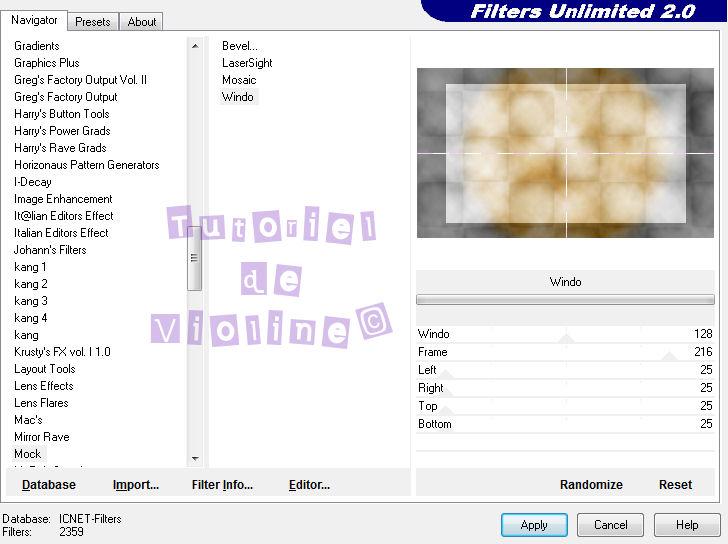Select Graphics Plus category
The width and height of the screenshot is (728, 544).
coord(47,63)
